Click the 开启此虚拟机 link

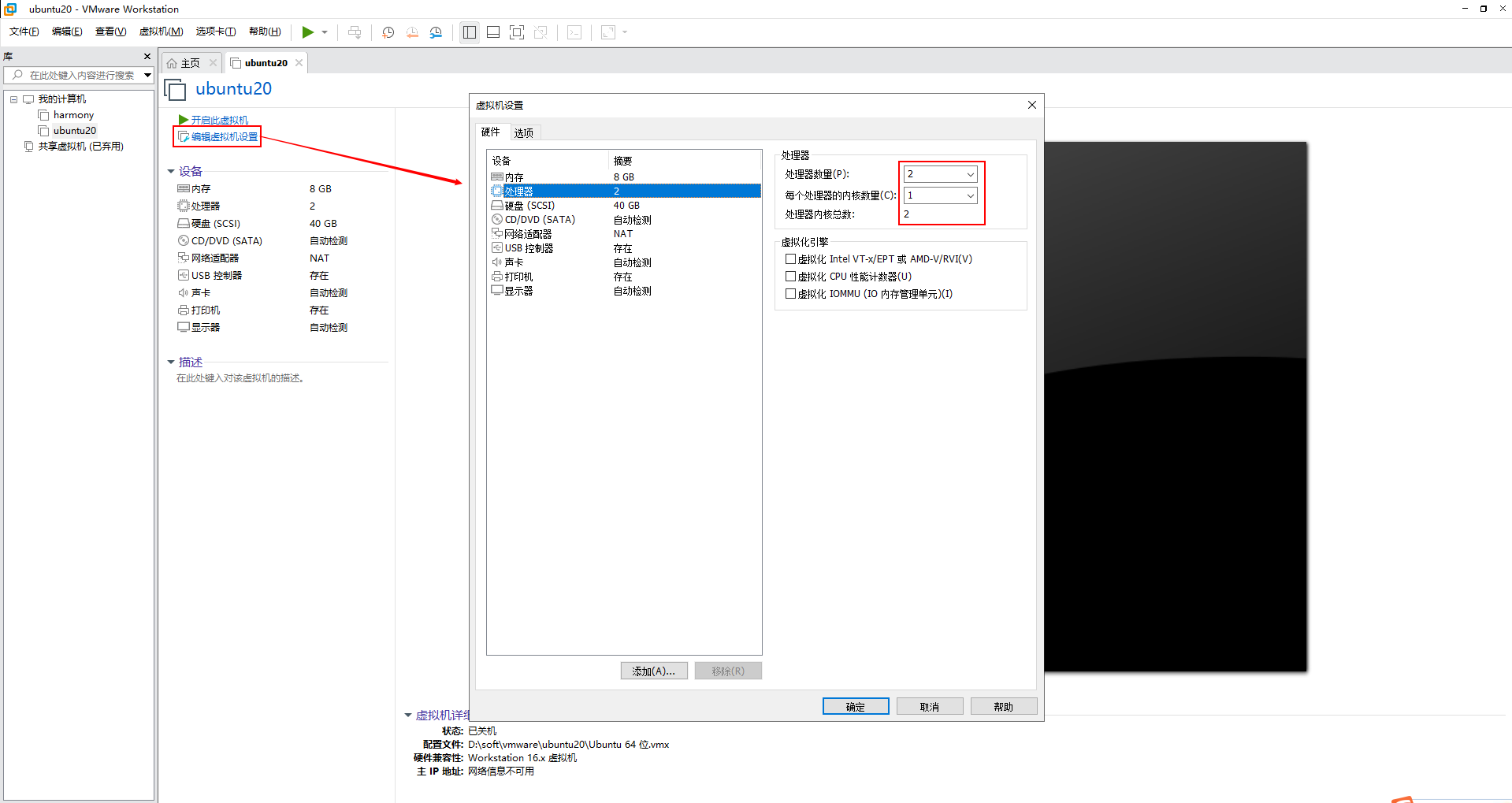tap(220, 120)
